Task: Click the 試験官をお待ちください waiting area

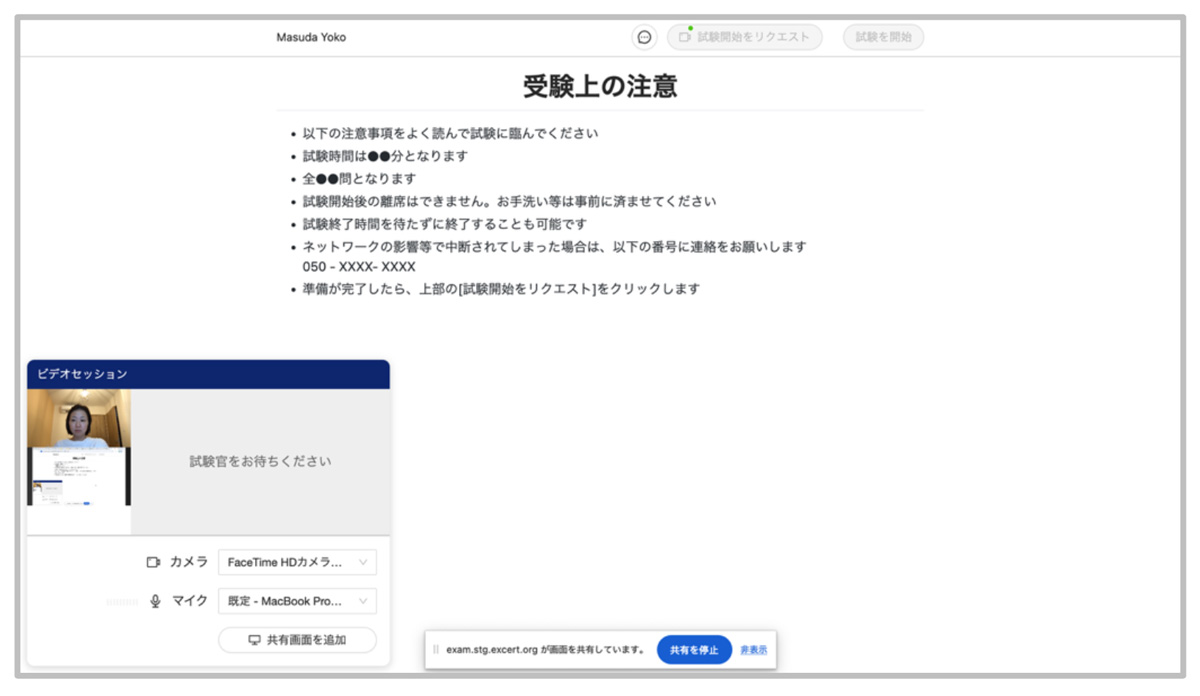Action: pyautogui.click(x=260, y=462)
